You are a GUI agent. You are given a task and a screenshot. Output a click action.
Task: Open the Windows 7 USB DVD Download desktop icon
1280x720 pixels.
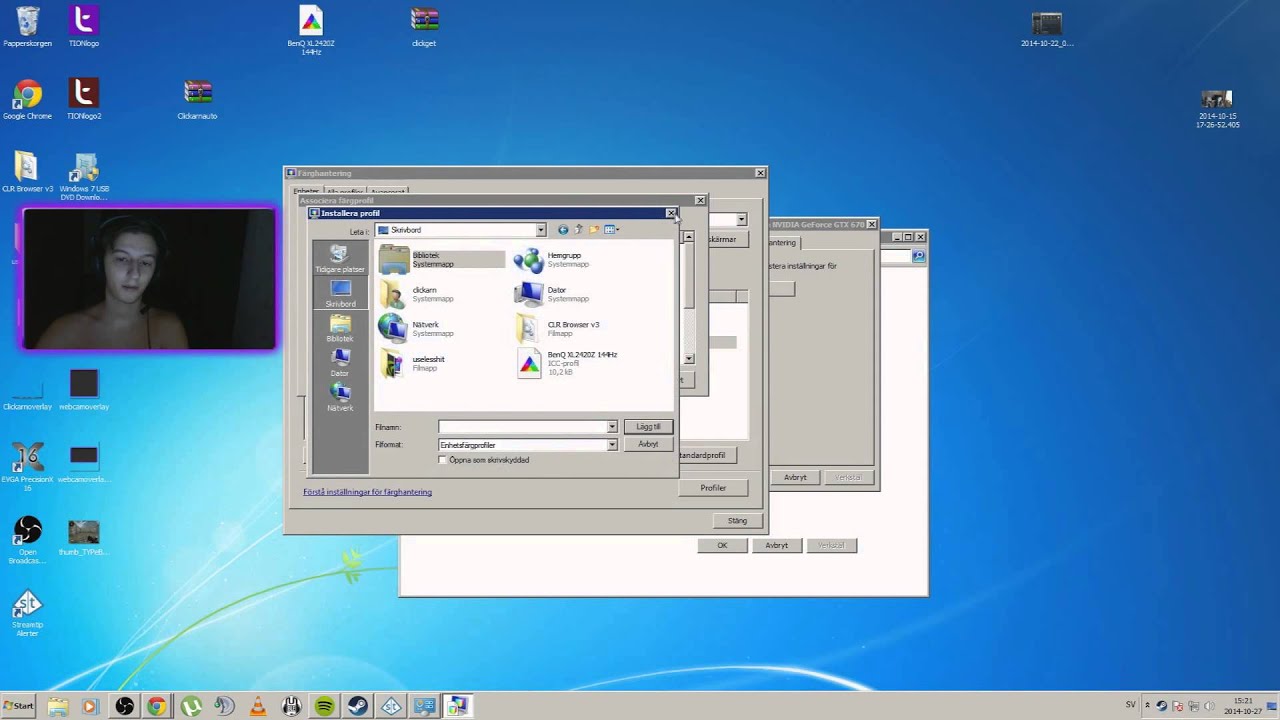click(84, 177)
